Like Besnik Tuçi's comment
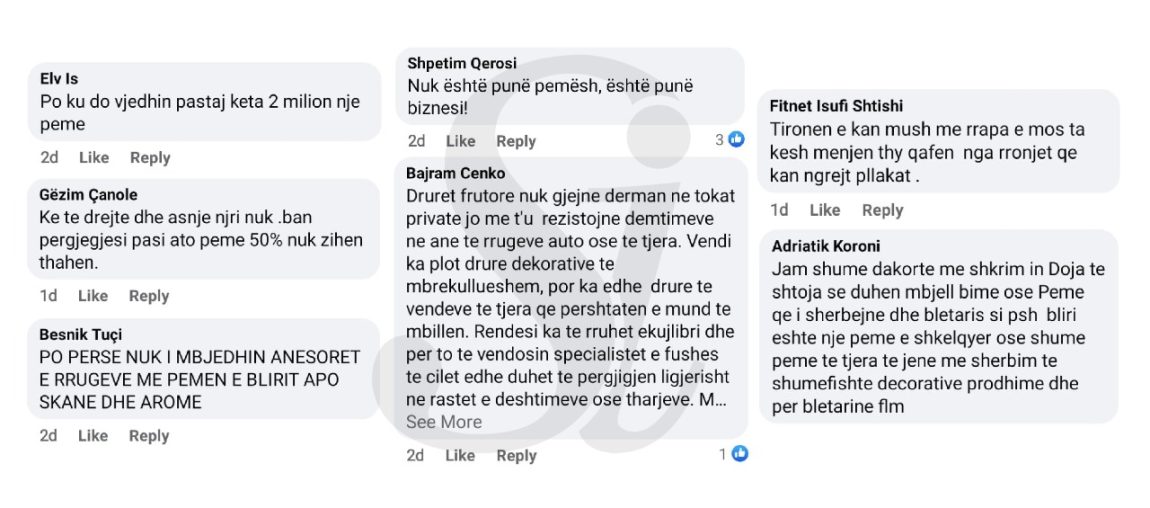The height and width of the screenshot is (508, 1150). 94,435
